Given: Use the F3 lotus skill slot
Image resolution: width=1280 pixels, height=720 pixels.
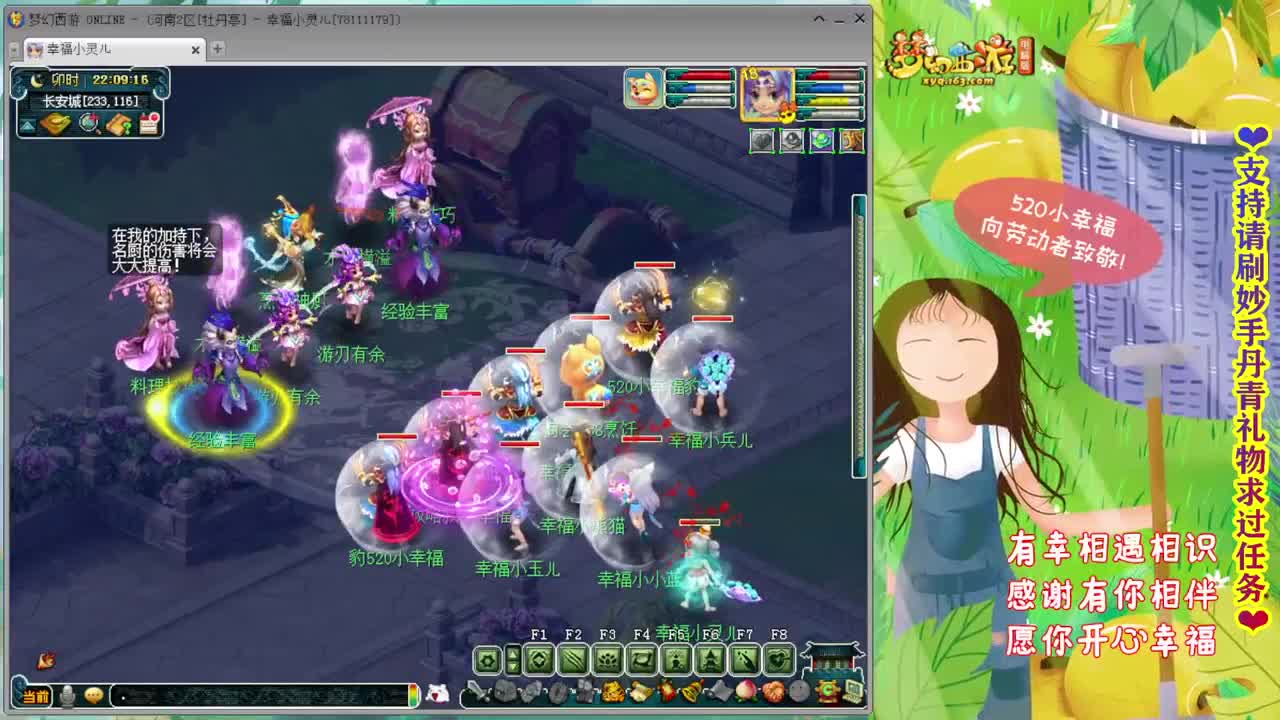Looking at the screenshot, I should [608, 659].
